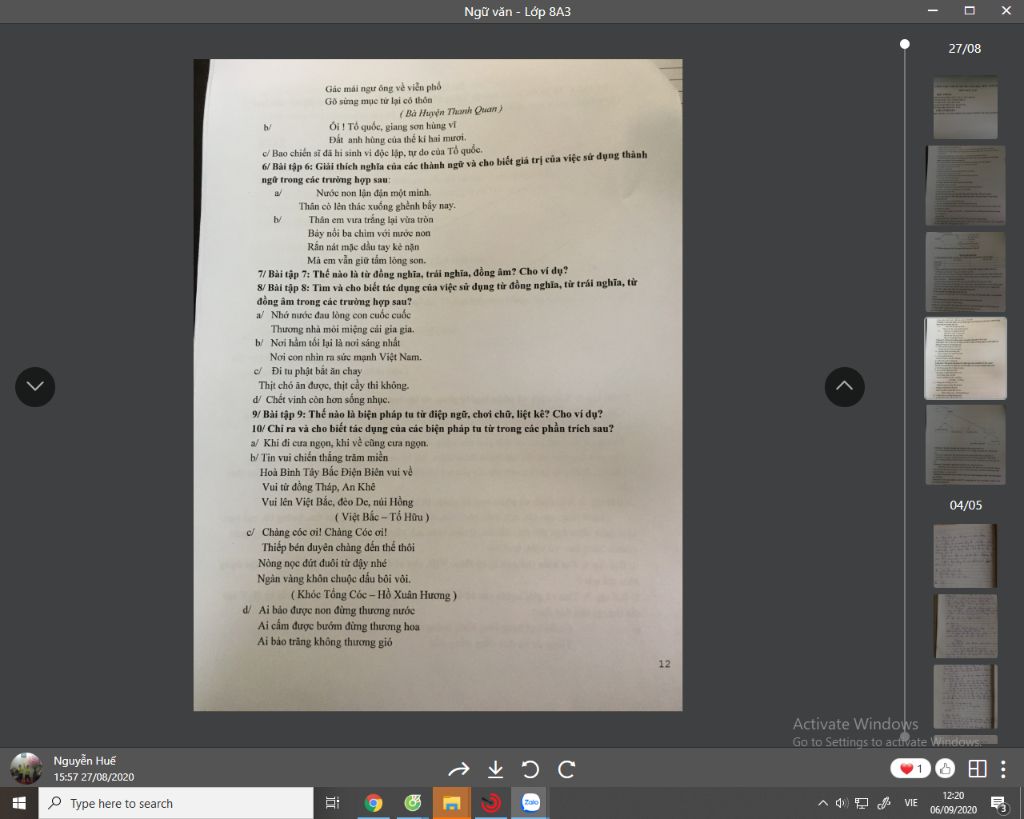Rotate the image clockwise

(x=566, y=769)
